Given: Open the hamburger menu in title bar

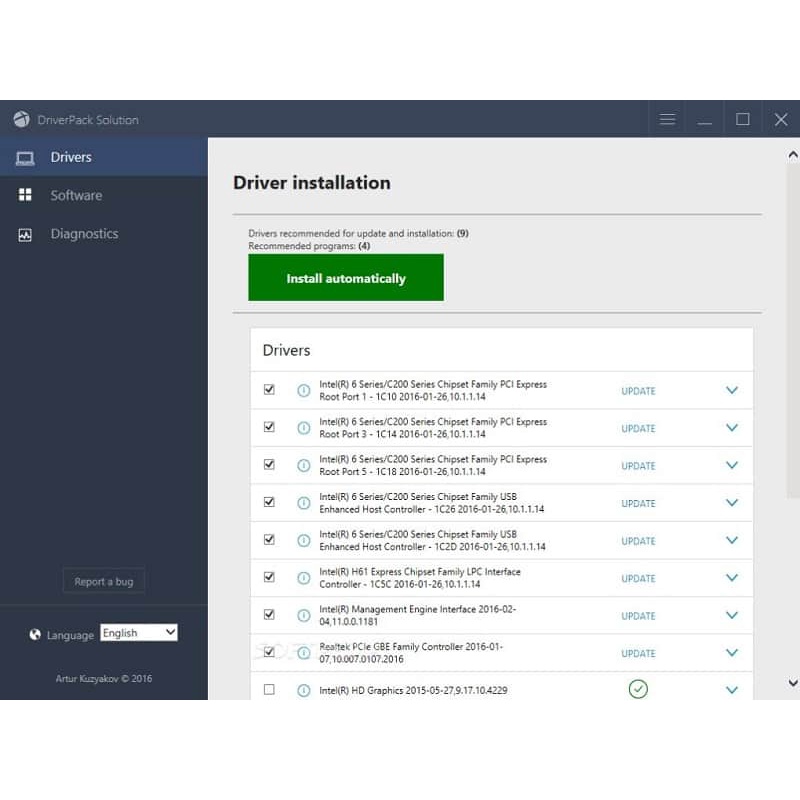Looking at the screenshot, I should [x=668, y=120].
